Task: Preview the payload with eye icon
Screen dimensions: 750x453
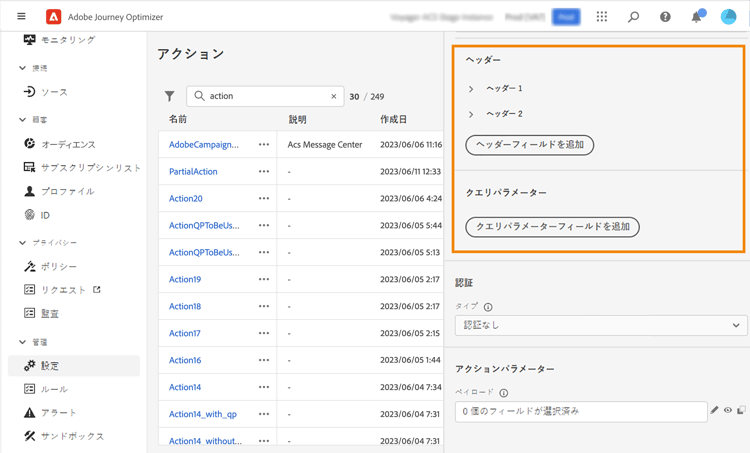Action: click(728, 410)
